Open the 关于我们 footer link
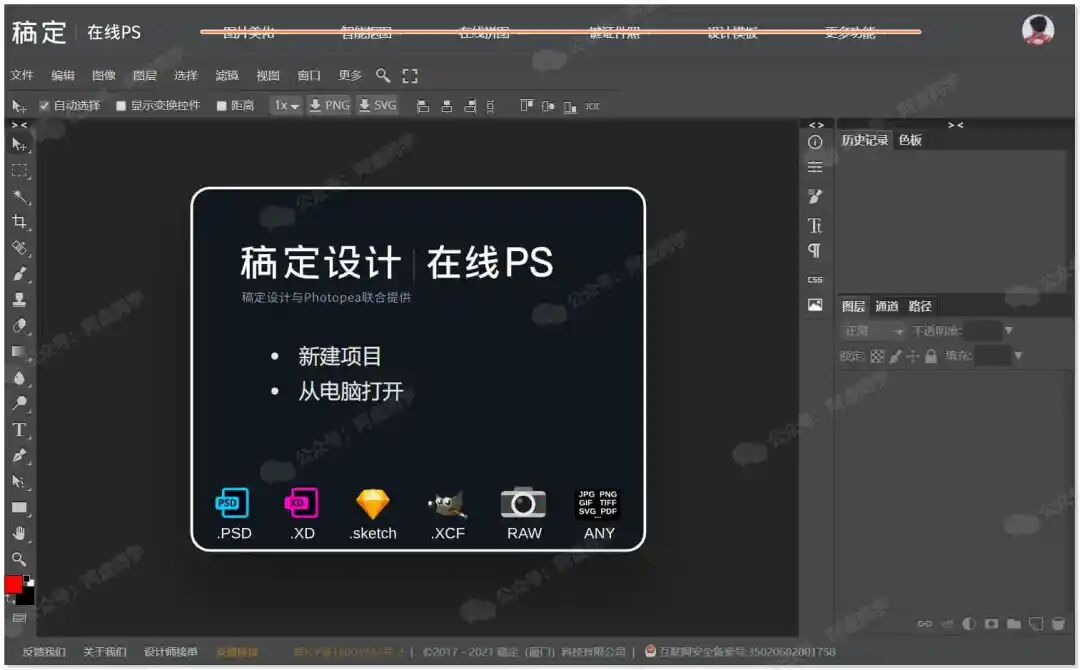The image size is (1080, 670). [105, 651]
